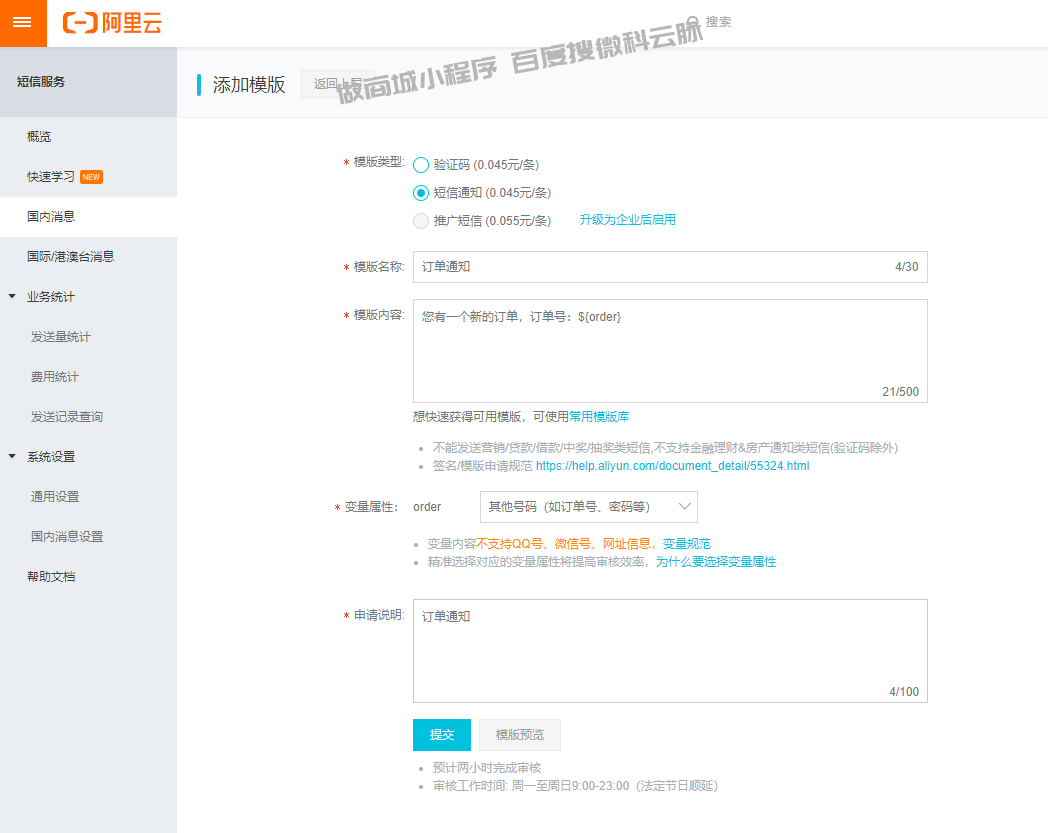This screenshot has height=833, width=1048.
Task: Follow the 升级为企业后启用 link
Action: (627, 220)
